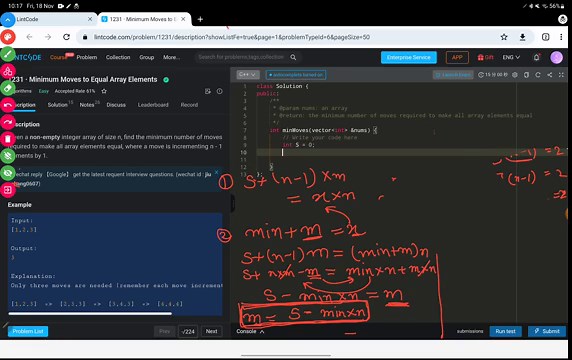This screenshot has width=572, height=360.
Task: Open the color palette in annotation sidebar
Action: click(8, 37)
